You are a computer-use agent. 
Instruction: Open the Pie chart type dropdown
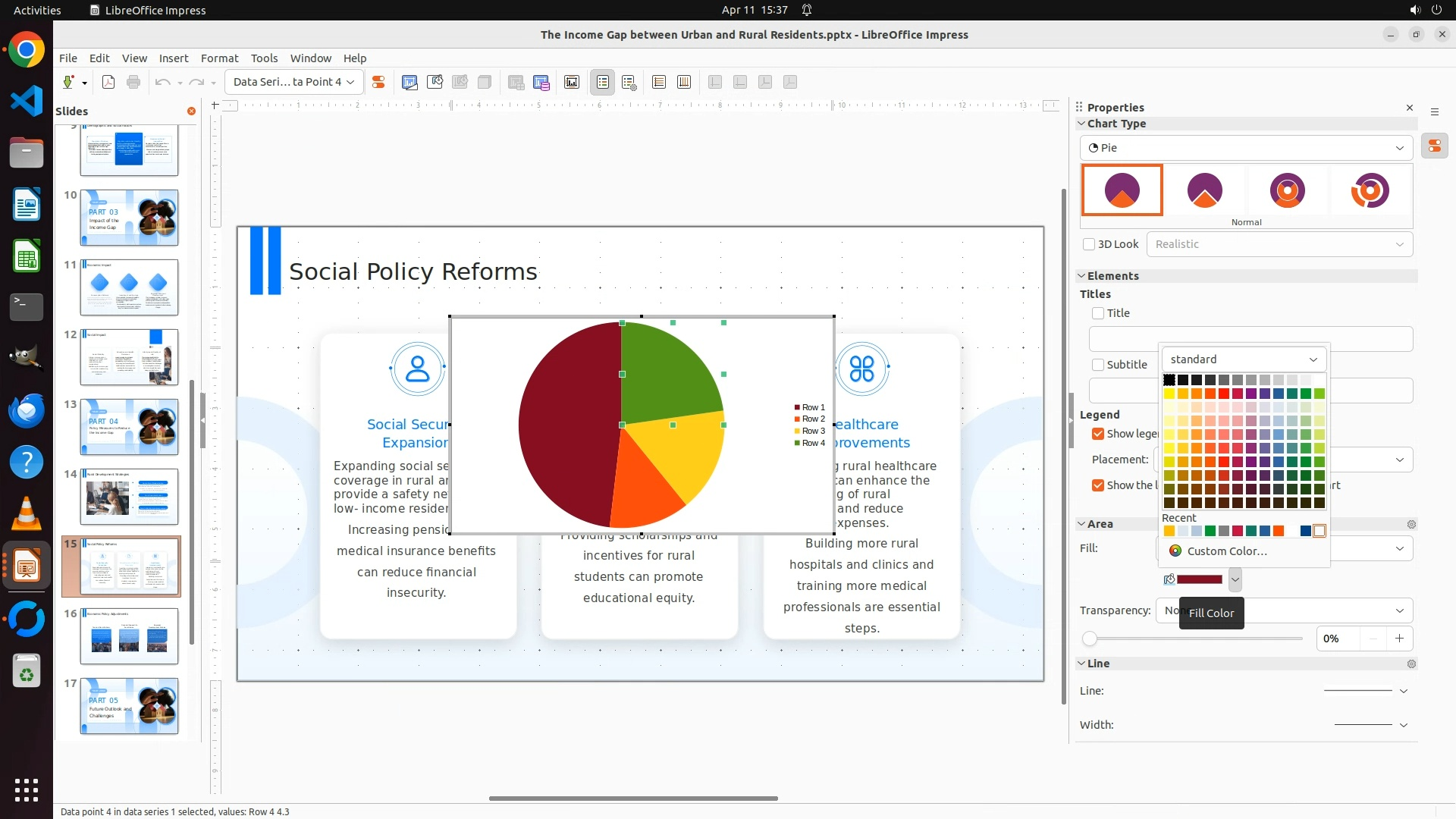1246,148
